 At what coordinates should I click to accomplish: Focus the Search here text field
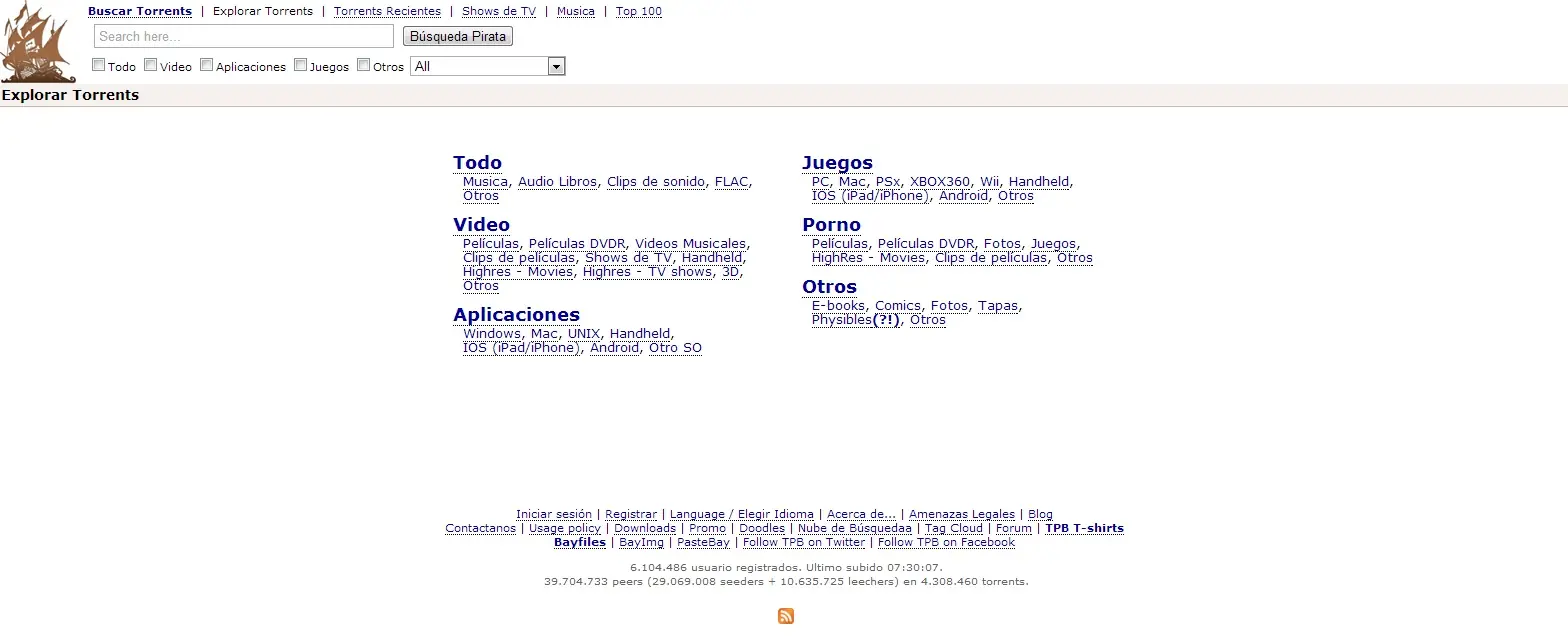pos(244,36)
